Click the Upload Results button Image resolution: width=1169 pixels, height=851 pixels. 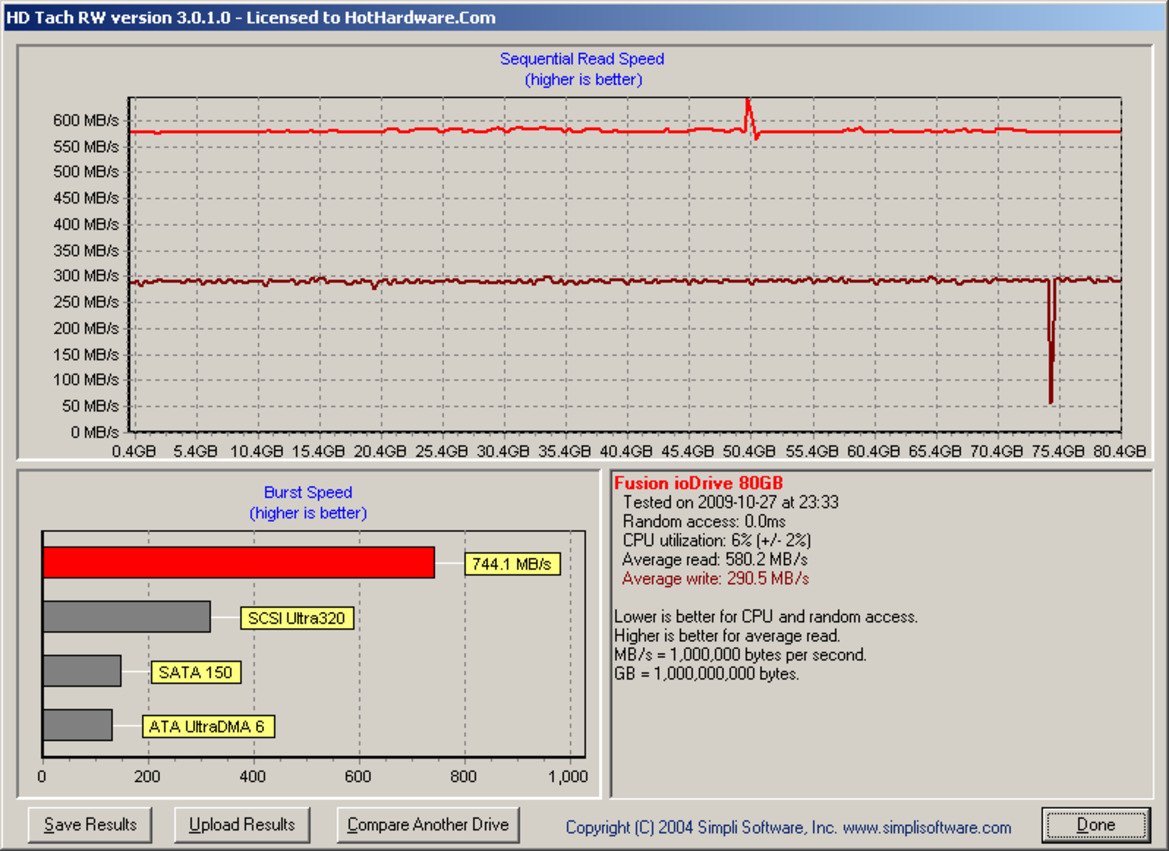242,824
